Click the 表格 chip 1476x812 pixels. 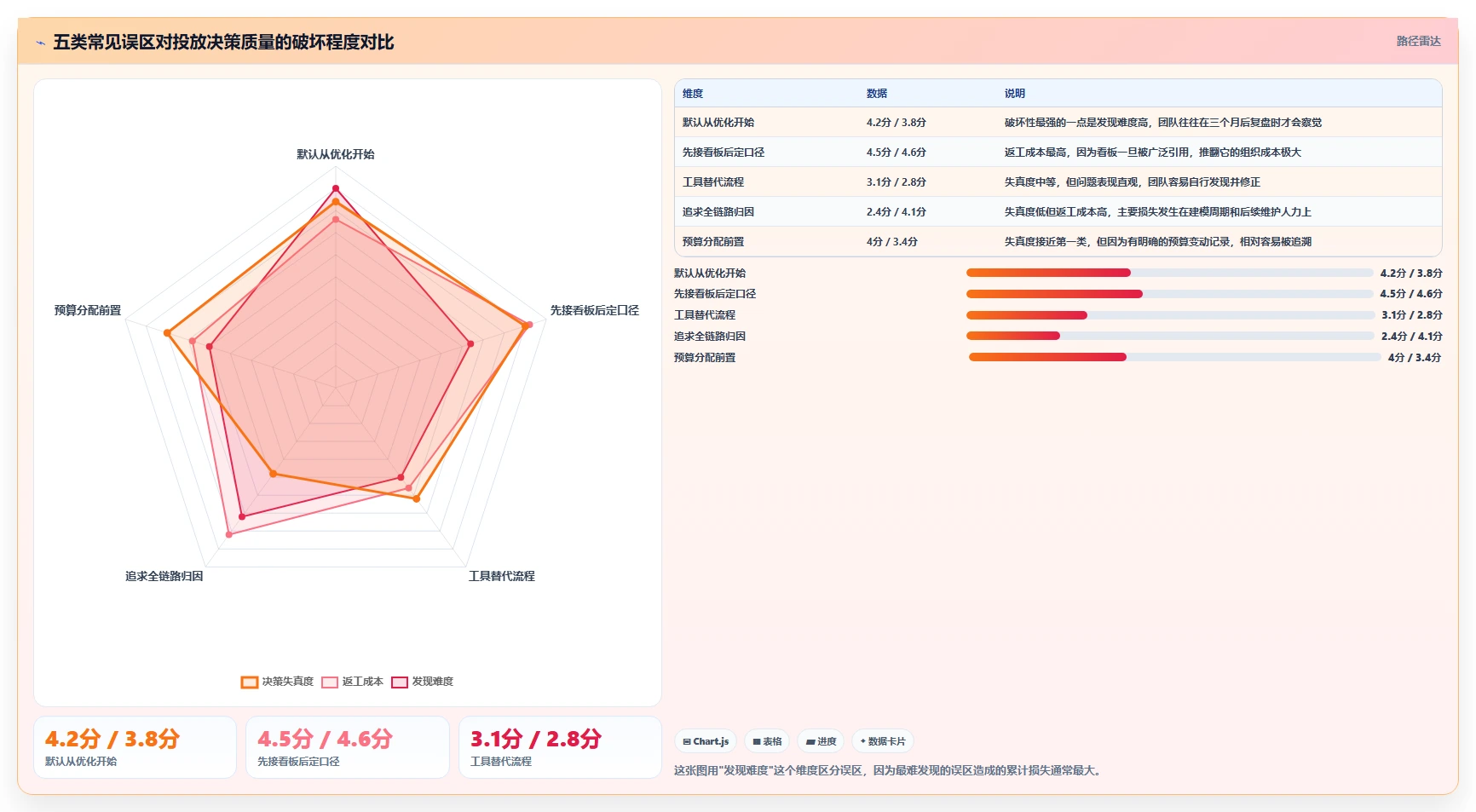[767, 741]
